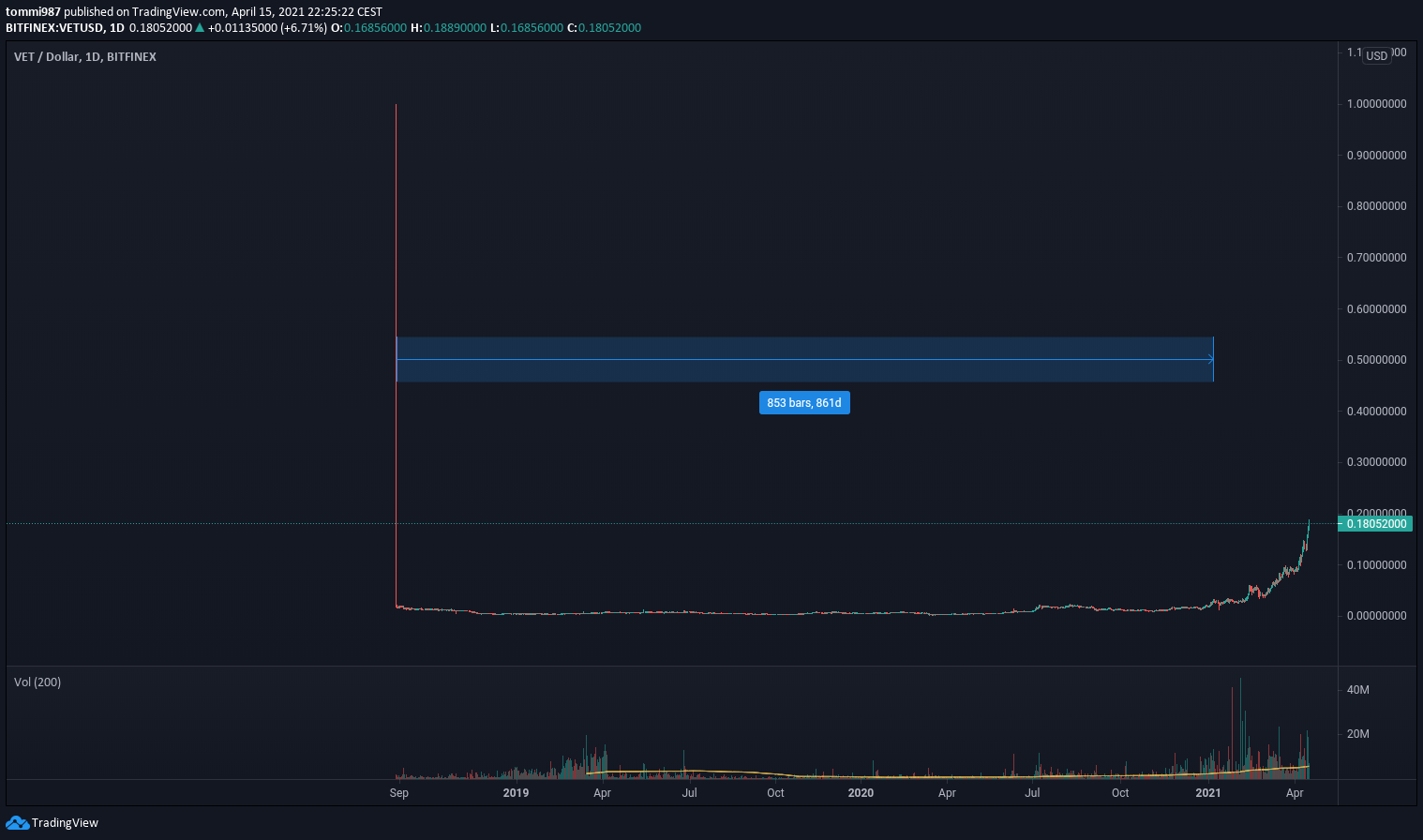Click the 'VET / Dollar, 1D, BITFINEX' chart title
Screen dimensions: 1423x840
85,57
